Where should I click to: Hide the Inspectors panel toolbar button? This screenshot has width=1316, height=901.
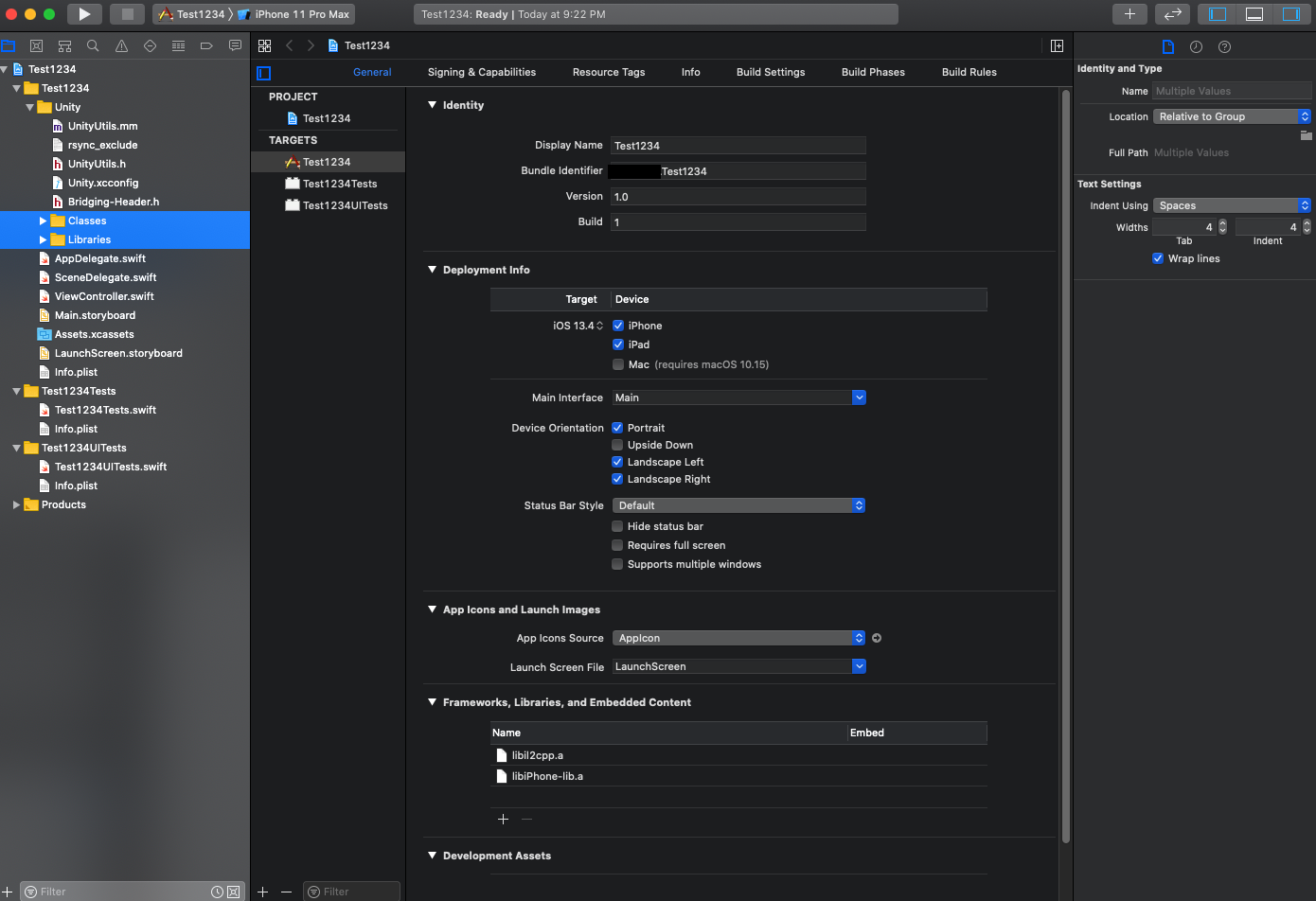coord(1290,14)
